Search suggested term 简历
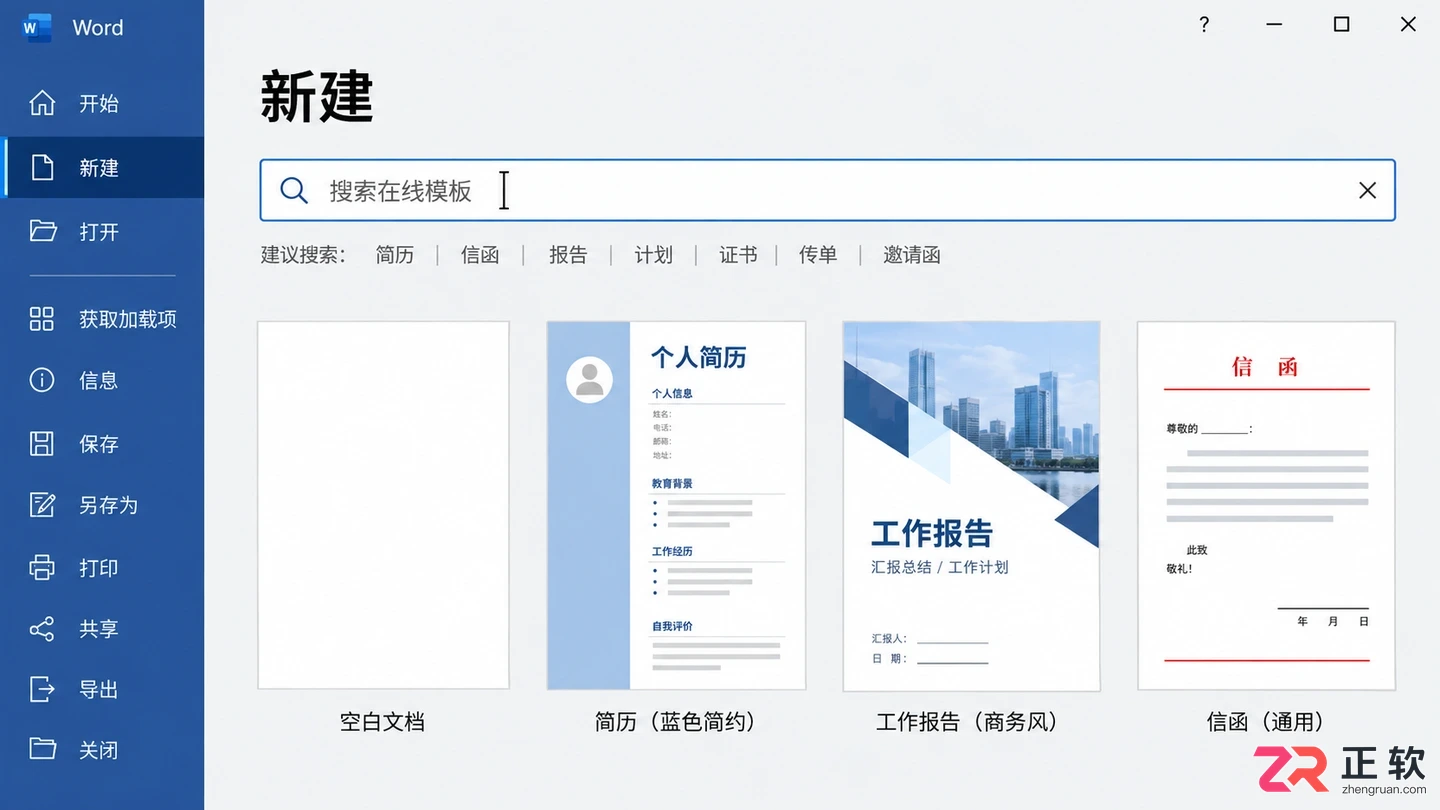The height and width of the screenshot is (810, 1440). 394,255
